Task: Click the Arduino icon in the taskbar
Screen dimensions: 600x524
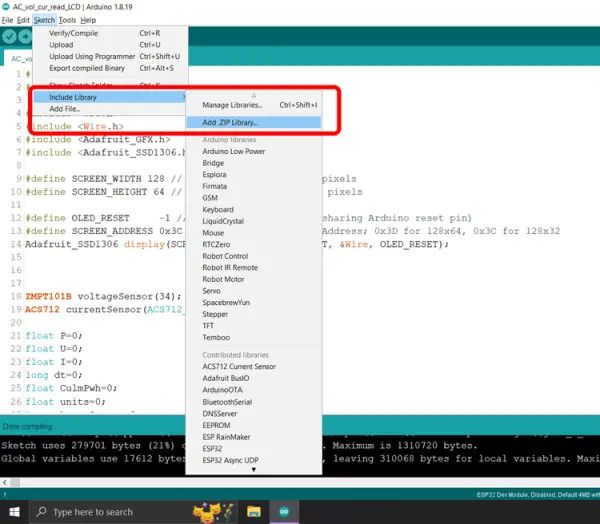Action: 284,512
